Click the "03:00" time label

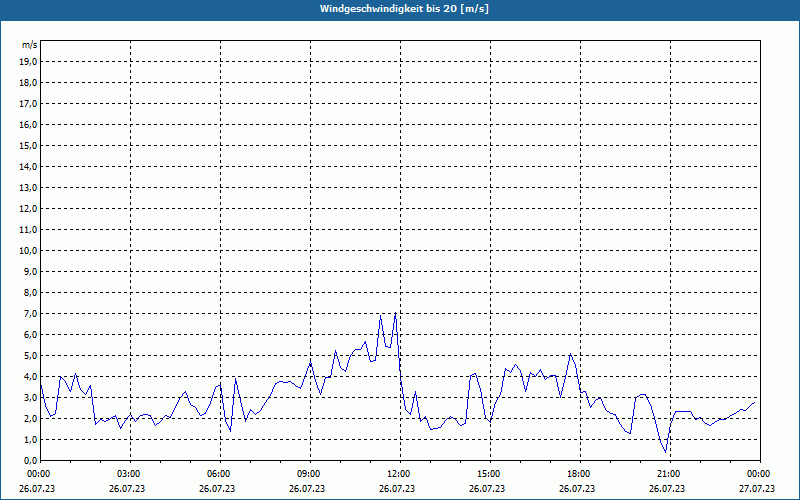pos(130,474)
